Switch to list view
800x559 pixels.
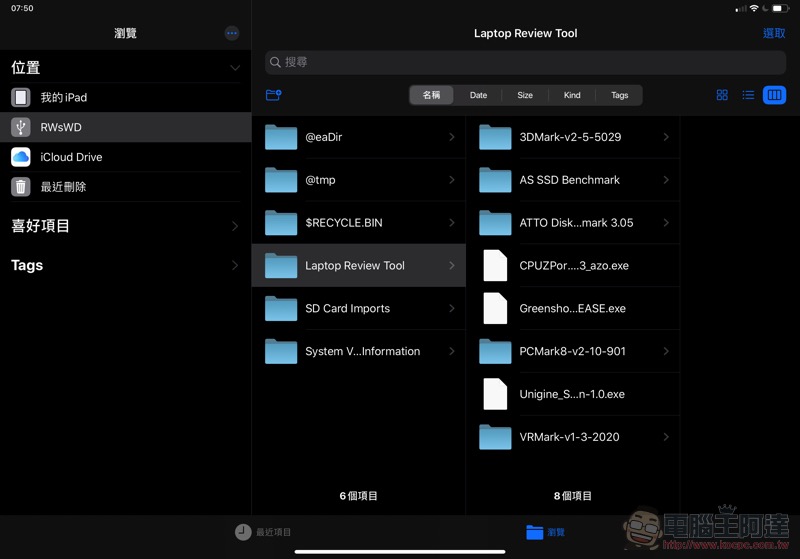(x=748, y=95)
